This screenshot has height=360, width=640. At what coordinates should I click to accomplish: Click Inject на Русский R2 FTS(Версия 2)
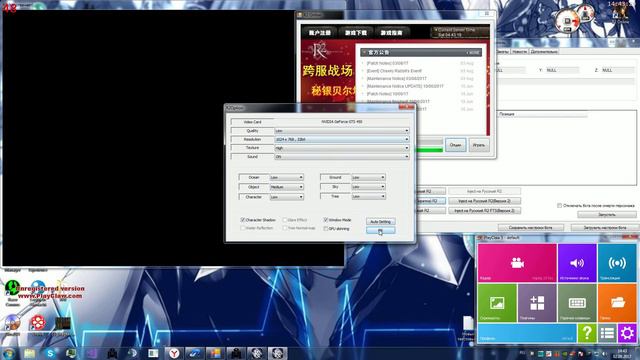click(x=484, y=211)
